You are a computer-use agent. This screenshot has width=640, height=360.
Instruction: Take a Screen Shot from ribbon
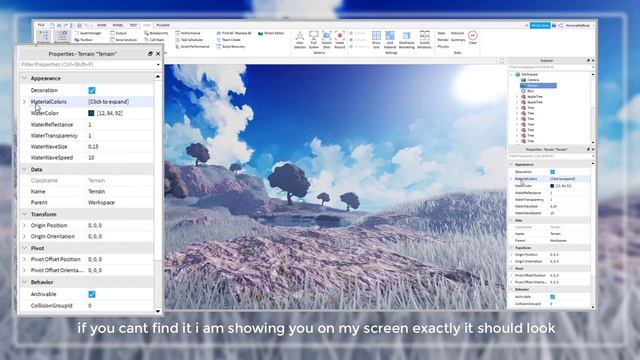327,40
